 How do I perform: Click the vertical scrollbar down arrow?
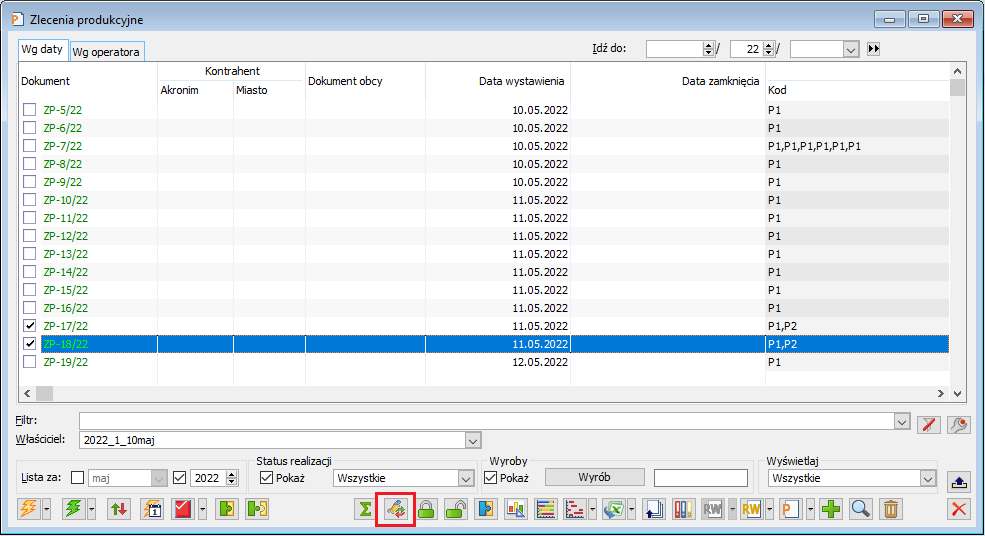[x=957, y=393]
